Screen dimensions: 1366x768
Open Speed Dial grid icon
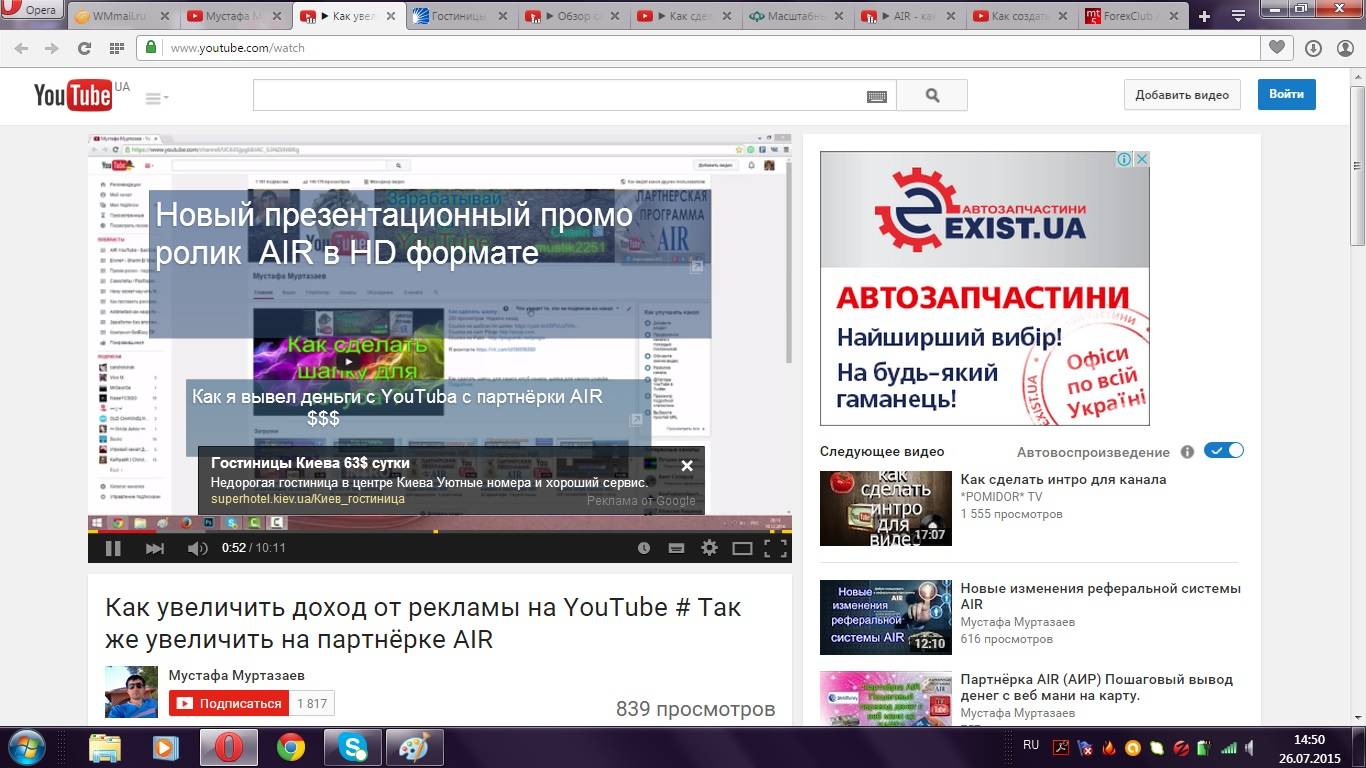tap(116, 48)
